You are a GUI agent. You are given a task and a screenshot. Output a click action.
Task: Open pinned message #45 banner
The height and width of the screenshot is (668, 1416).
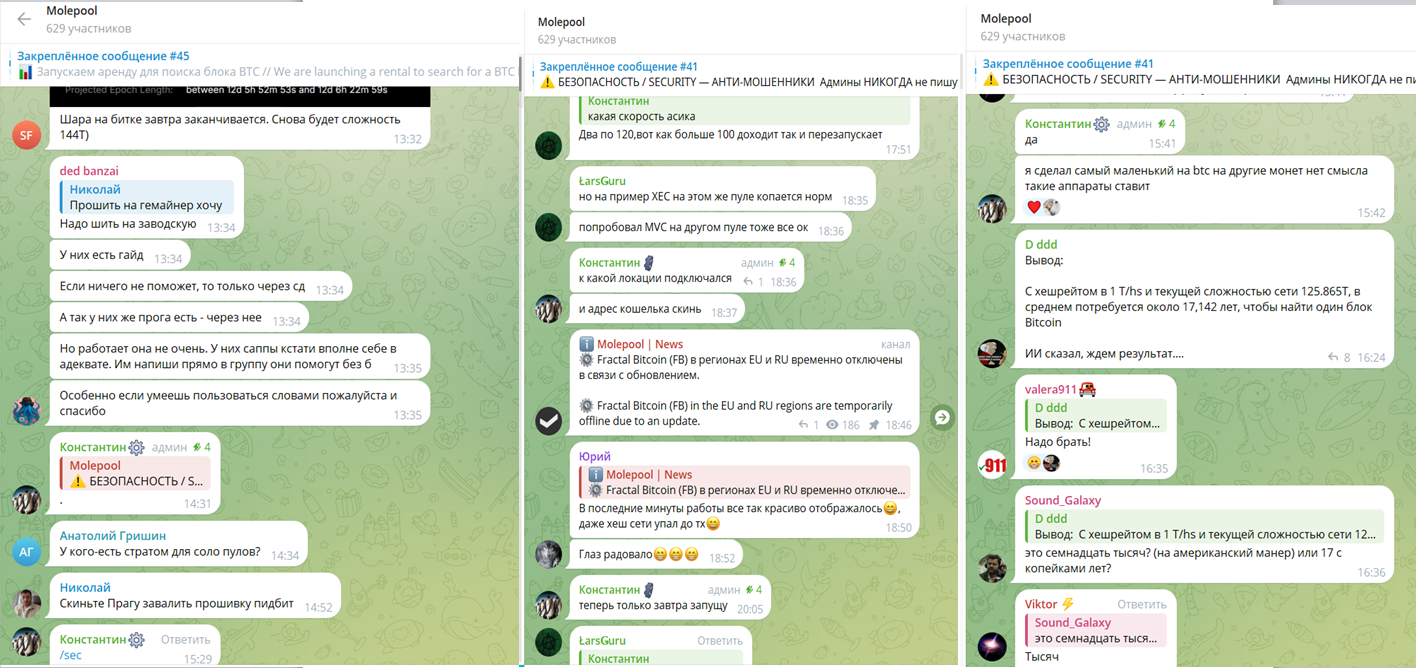pos(265,64)
